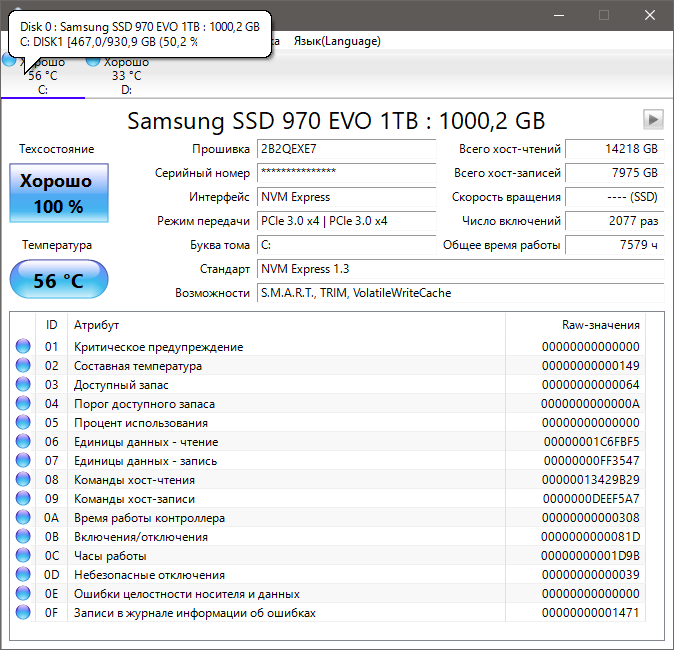Click status orb for attribute 03
The width and height of the screenshot is (674, 650).
(x=23, y=384)
